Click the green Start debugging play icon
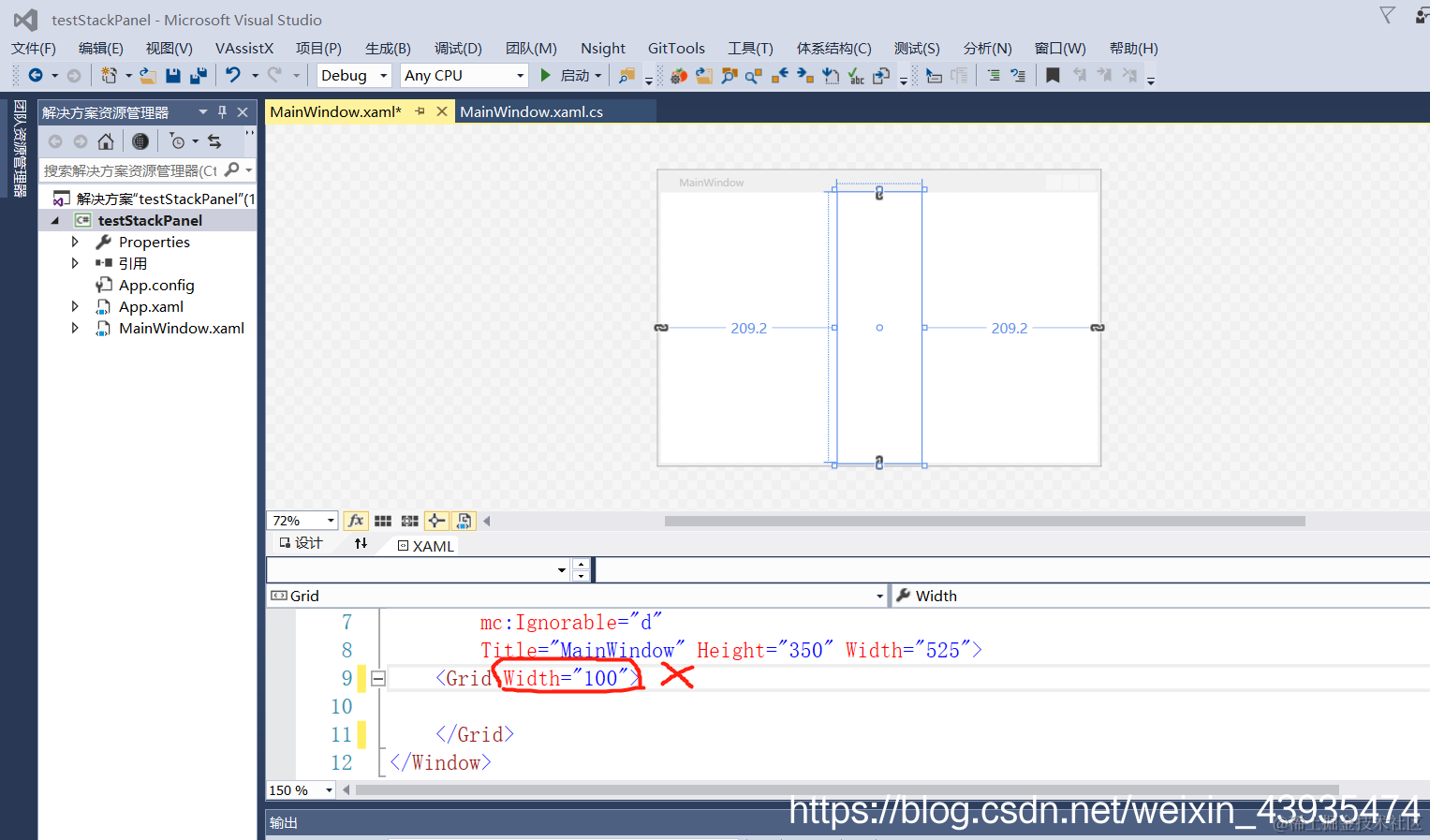1430x840 pixels. (545, 76)
